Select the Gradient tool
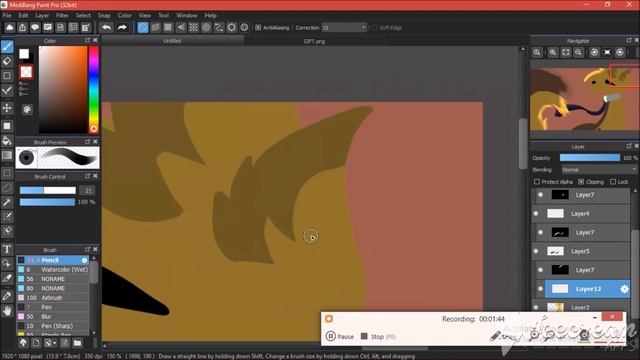 click(x=7, y=156)
